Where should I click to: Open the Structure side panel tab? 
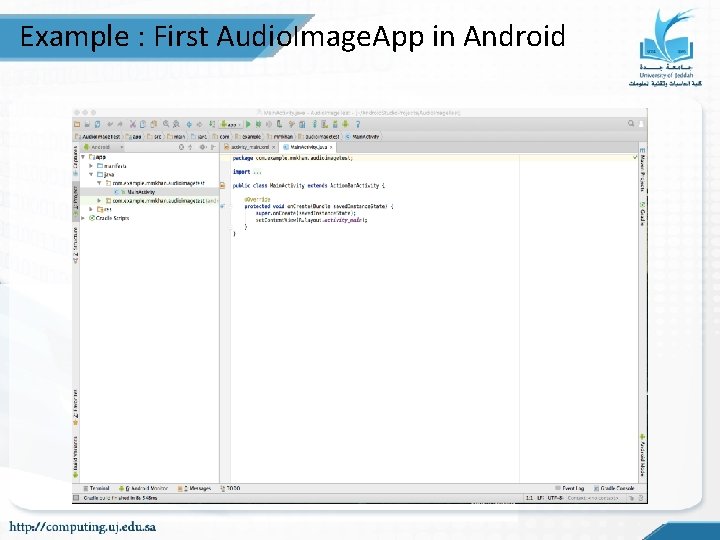click(x=76, y=246)
